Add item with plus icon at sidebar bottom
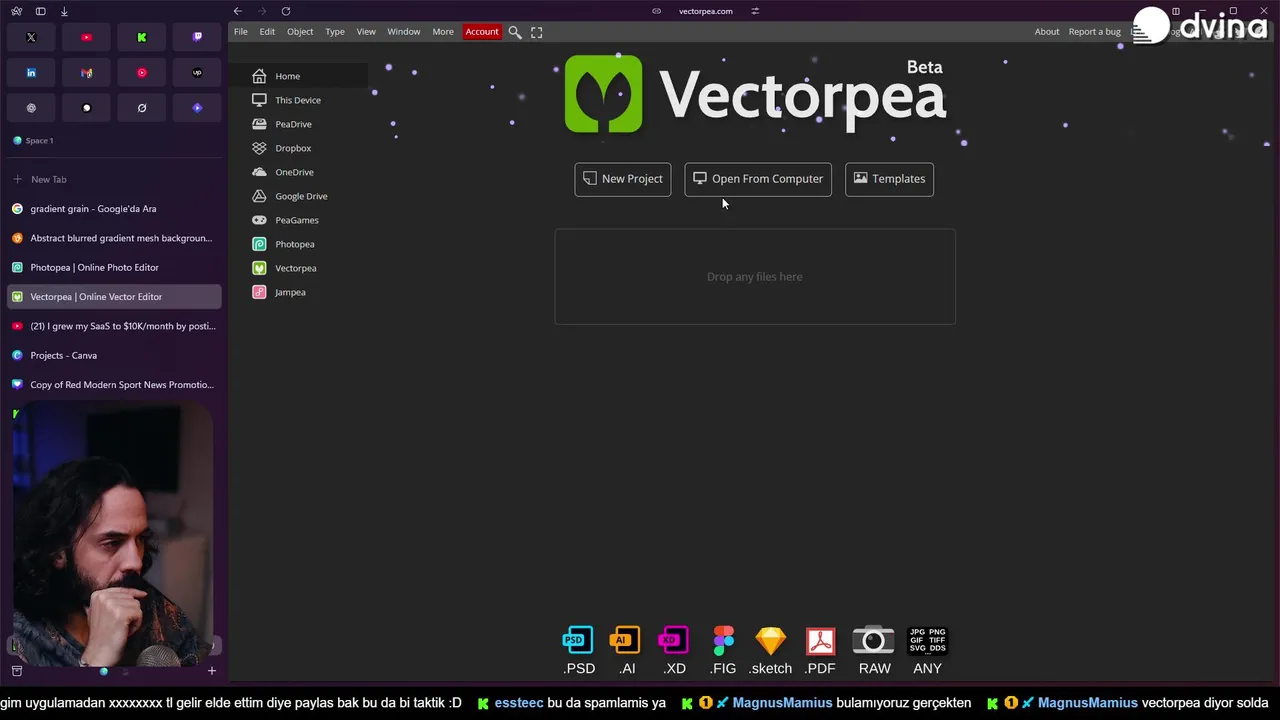Viewport: 1280px width, 720px height. [x=211, y=671]
